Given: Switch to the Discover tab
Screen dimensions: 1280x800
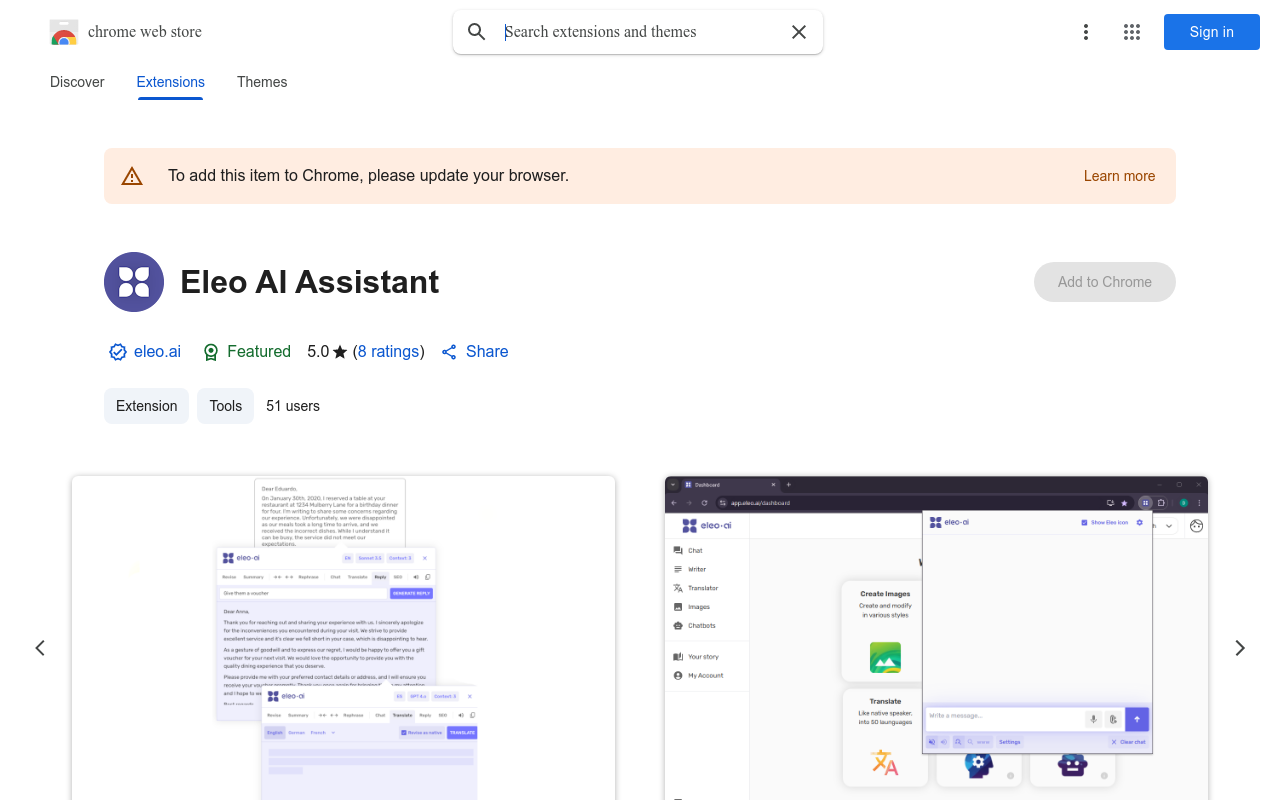Looking at the screenshot, I should 77,82.
